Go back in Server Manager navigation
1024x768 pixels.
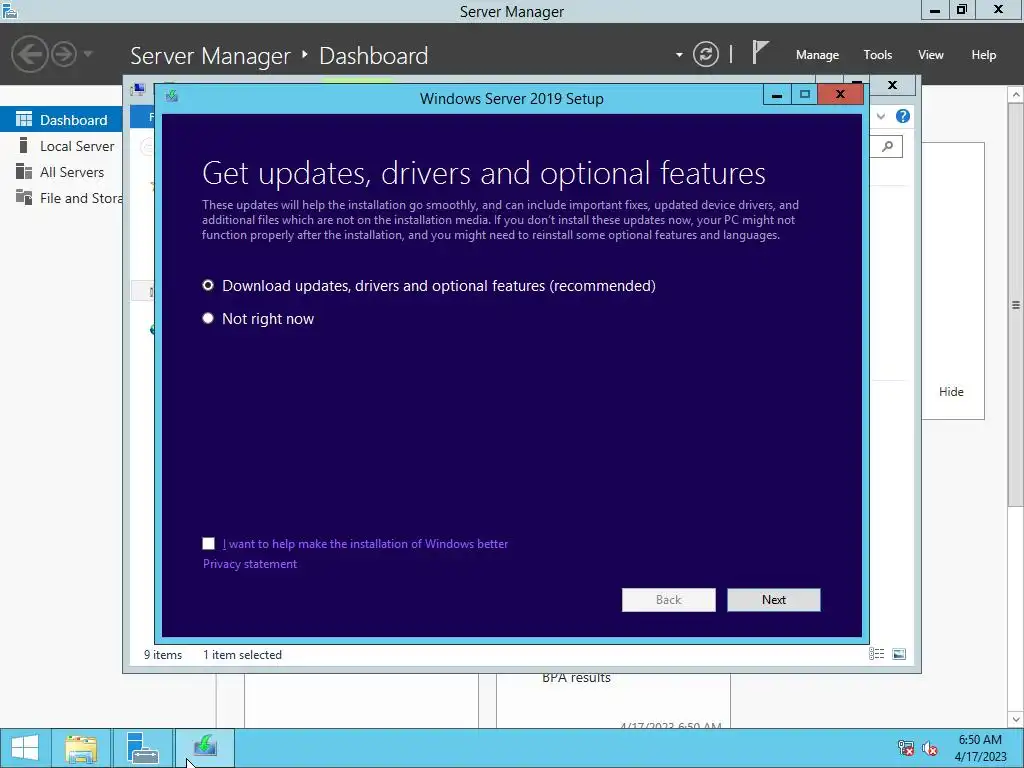coord(30,54)
